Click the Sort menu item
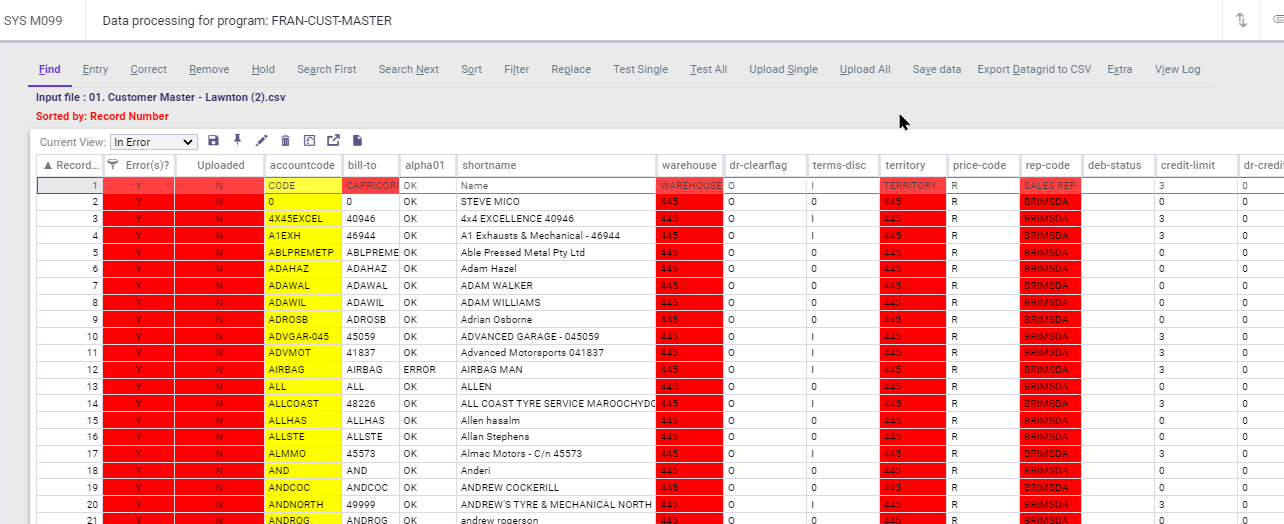Screen dimensions: 1284x524 472,69
